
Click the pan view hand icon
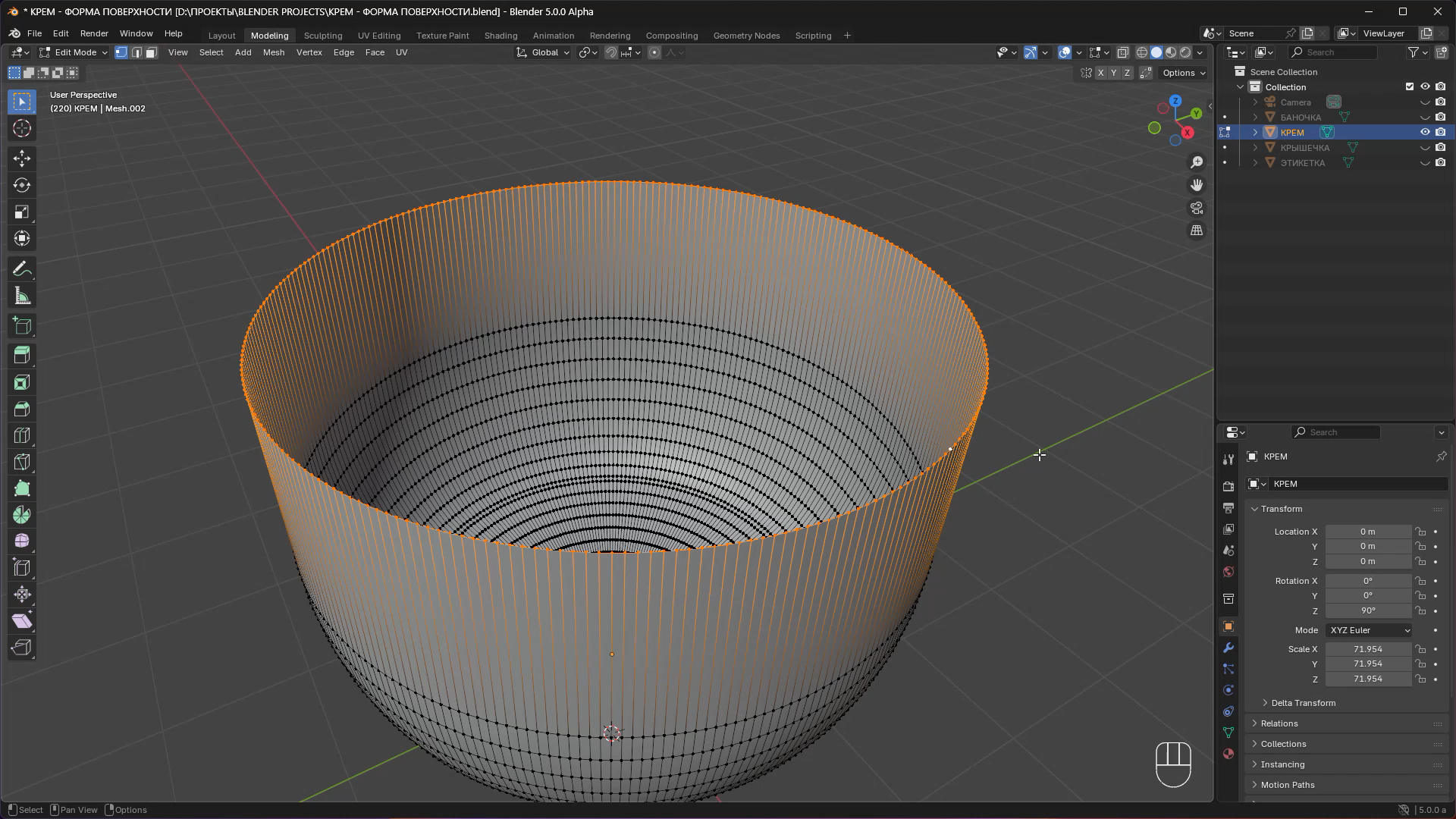1197,185
